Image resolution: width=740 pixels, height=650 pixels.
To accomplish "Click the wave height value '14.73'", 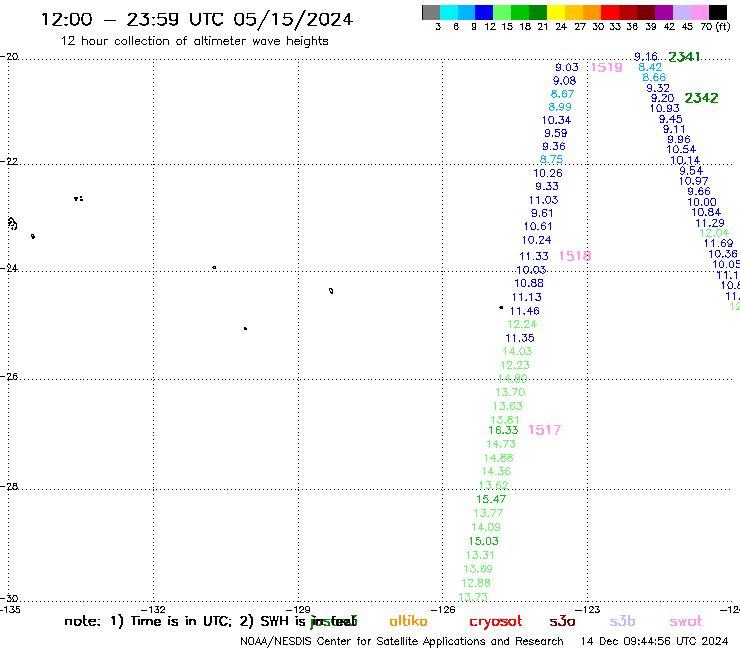I will (501, 444).
